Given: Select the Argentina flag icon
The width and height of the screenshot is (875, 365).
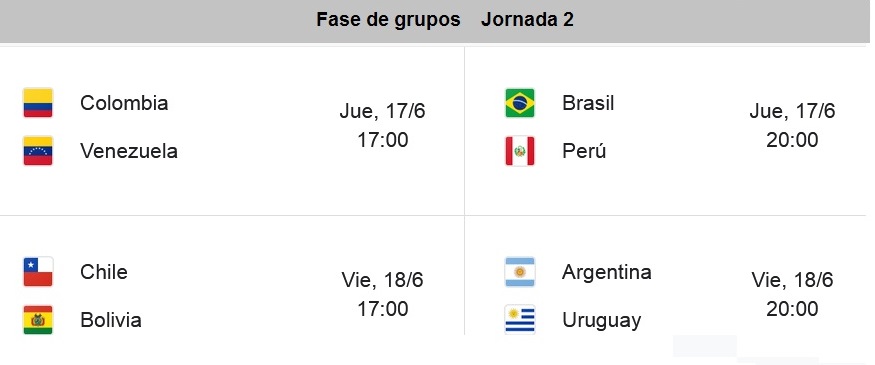Looking at the screenshot, I should 520,272.
